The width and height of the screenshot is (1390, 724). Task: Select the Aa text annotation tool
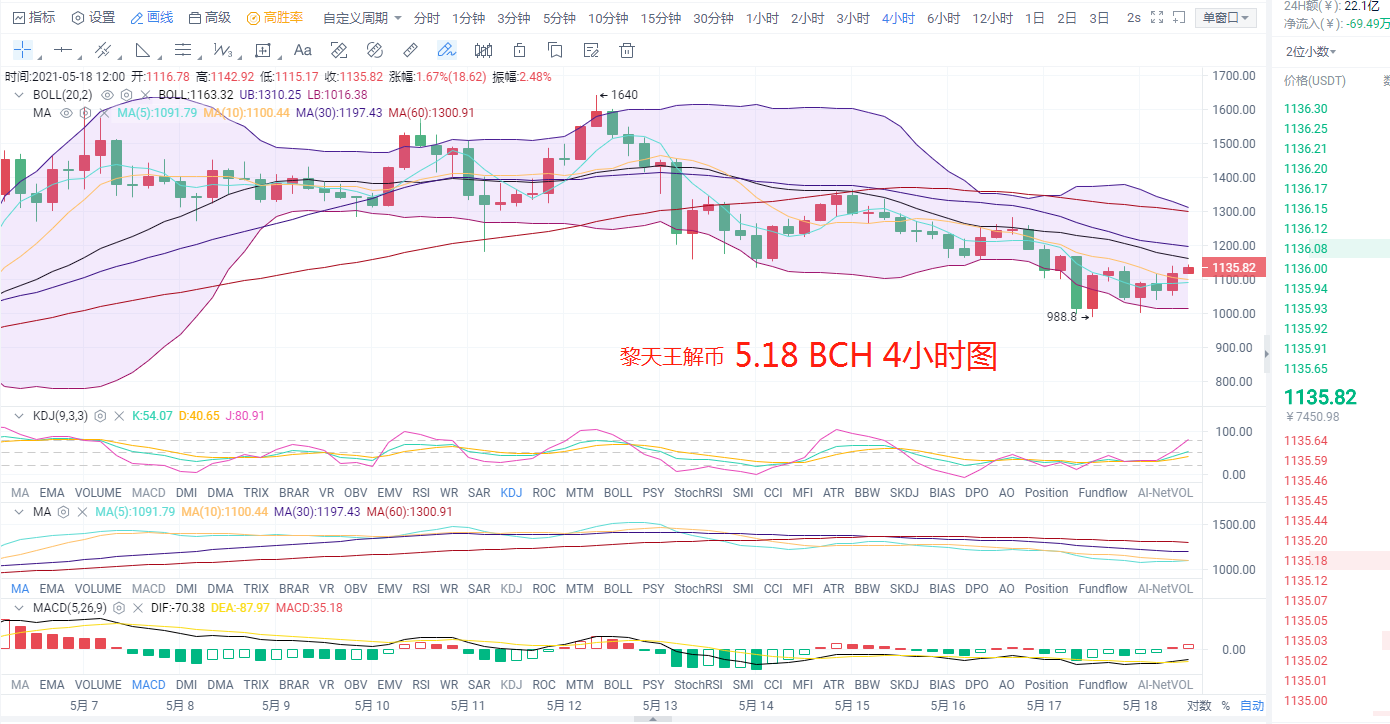[302, 50]
